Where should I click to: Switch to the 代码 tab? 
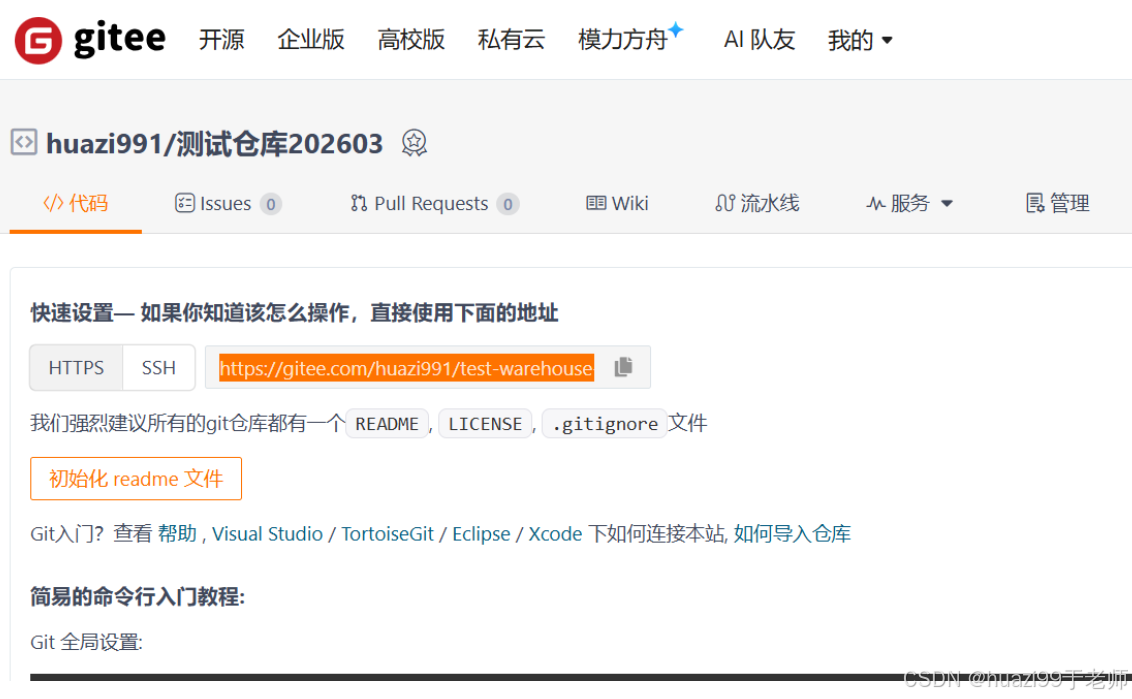(x=76, y=204)
